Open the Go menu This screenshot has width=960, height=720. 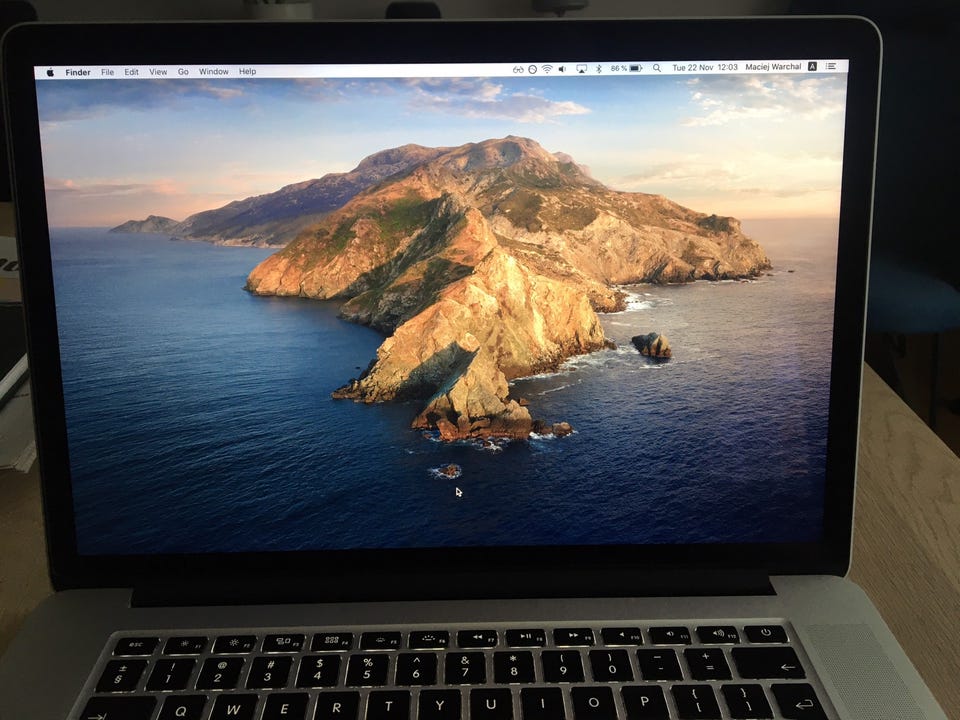(x=183, y=72)
